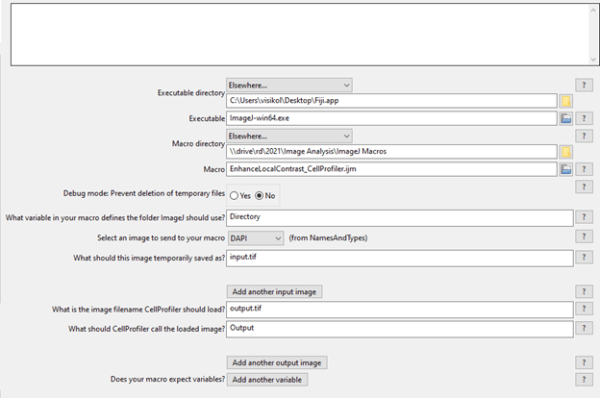Open help for the Macro file field
600x398 pixels.
(584, 169)
